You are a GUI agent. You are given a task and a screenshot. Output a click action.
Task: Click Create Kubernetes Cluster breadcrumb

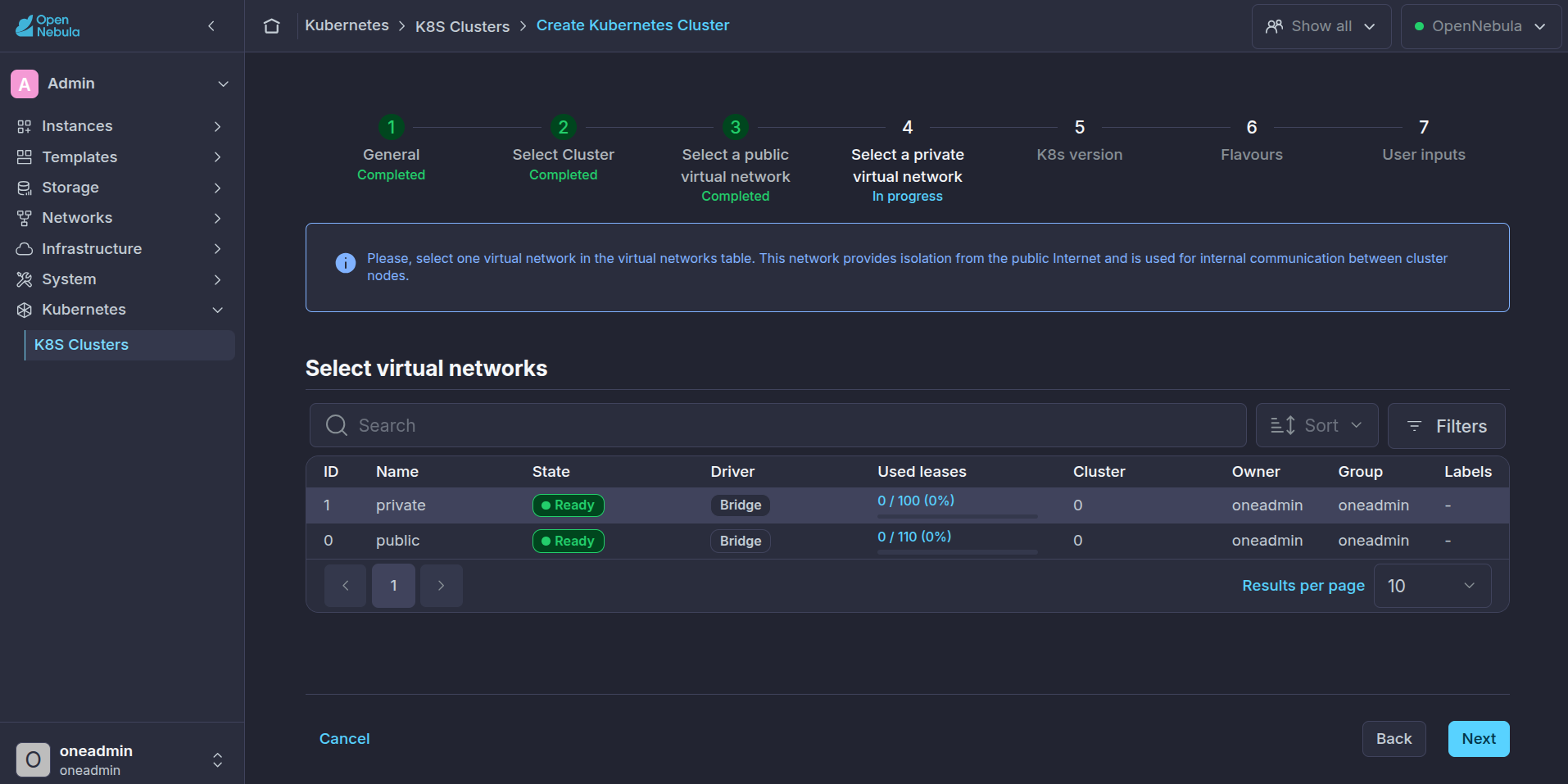632,25
